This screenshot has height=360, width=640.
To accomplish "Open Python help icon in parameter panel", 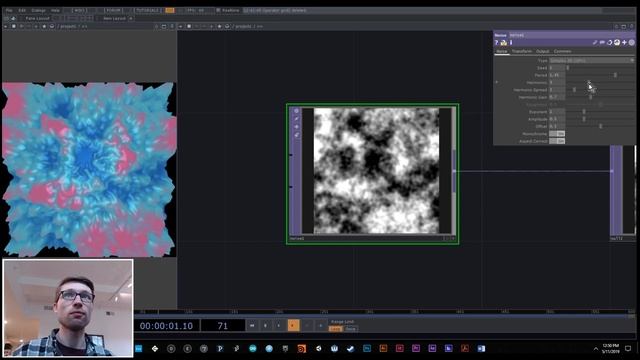I will click(504, 42).
